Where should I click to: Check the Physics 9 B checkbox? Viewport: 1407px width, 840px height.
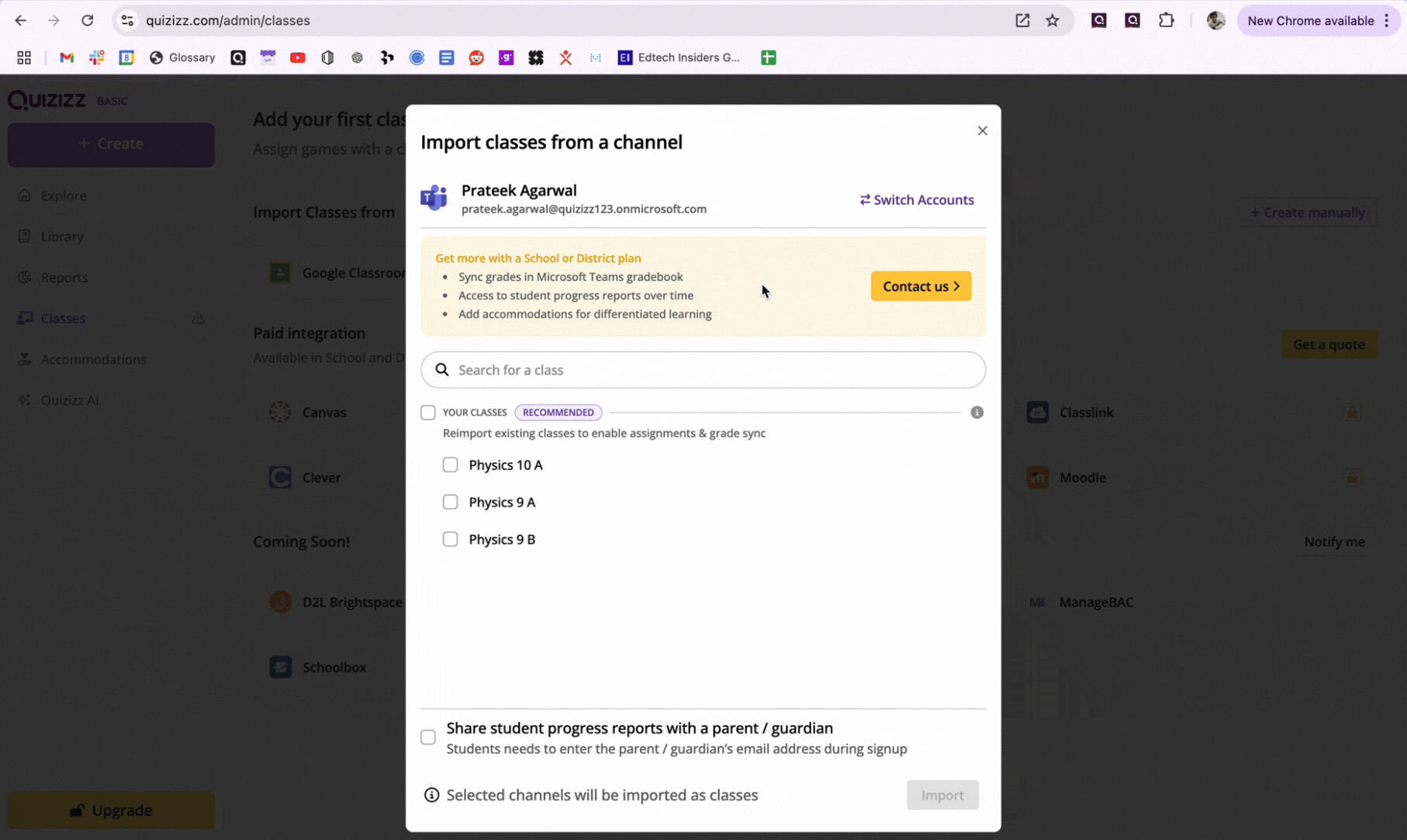[x=451, y=539]
